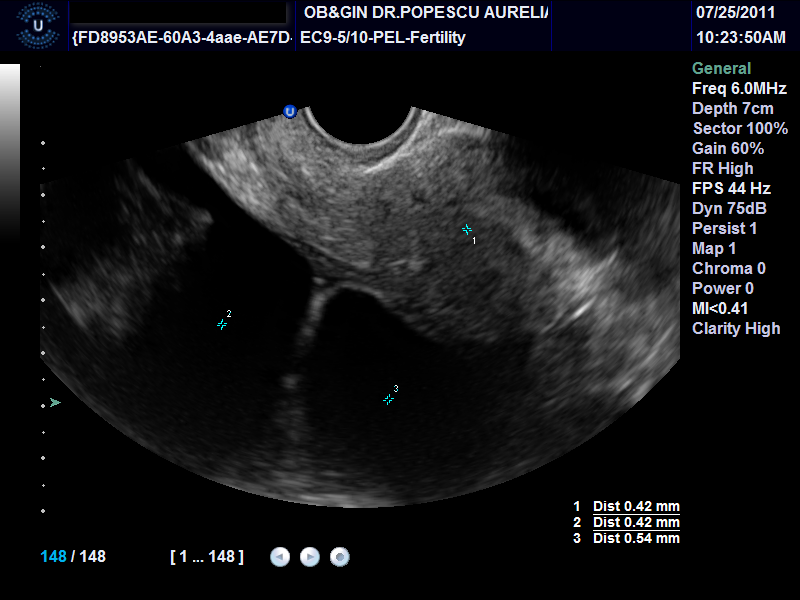
Task: Click the MI<0.41 value
Action: (720, 308)
